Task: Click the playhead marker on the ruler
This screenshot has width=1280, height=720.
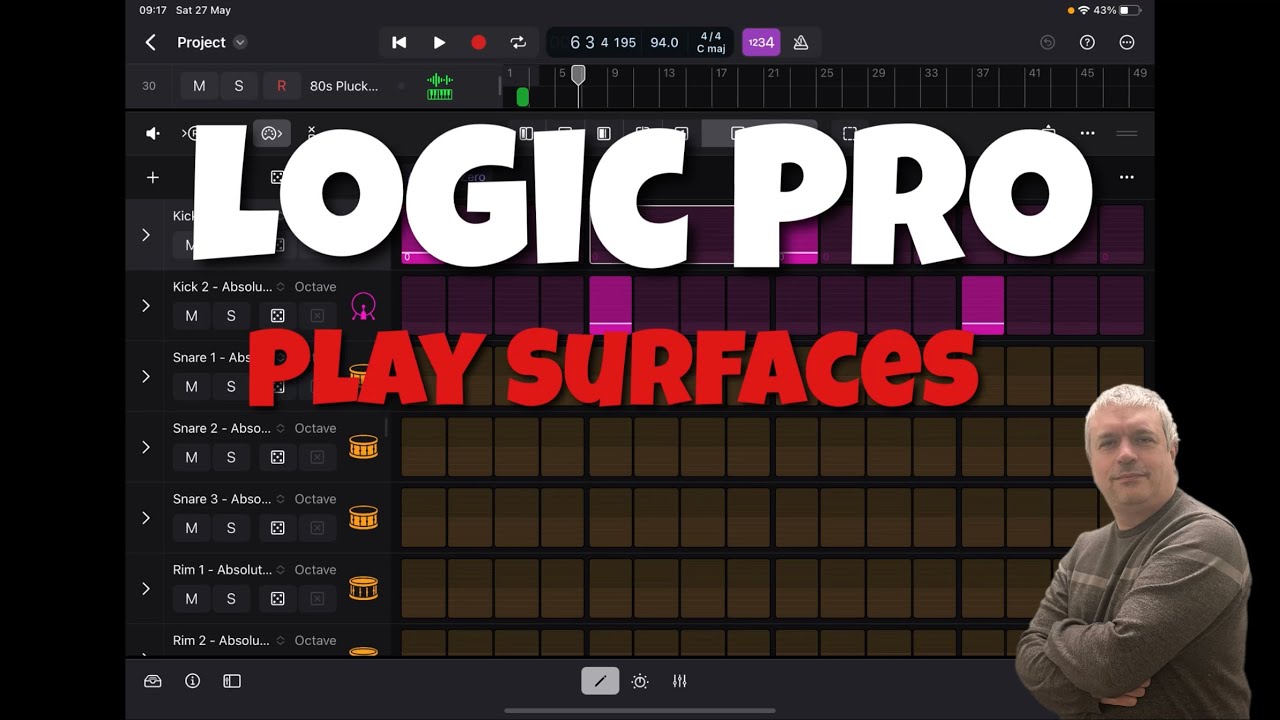Action: pos(578,74)
